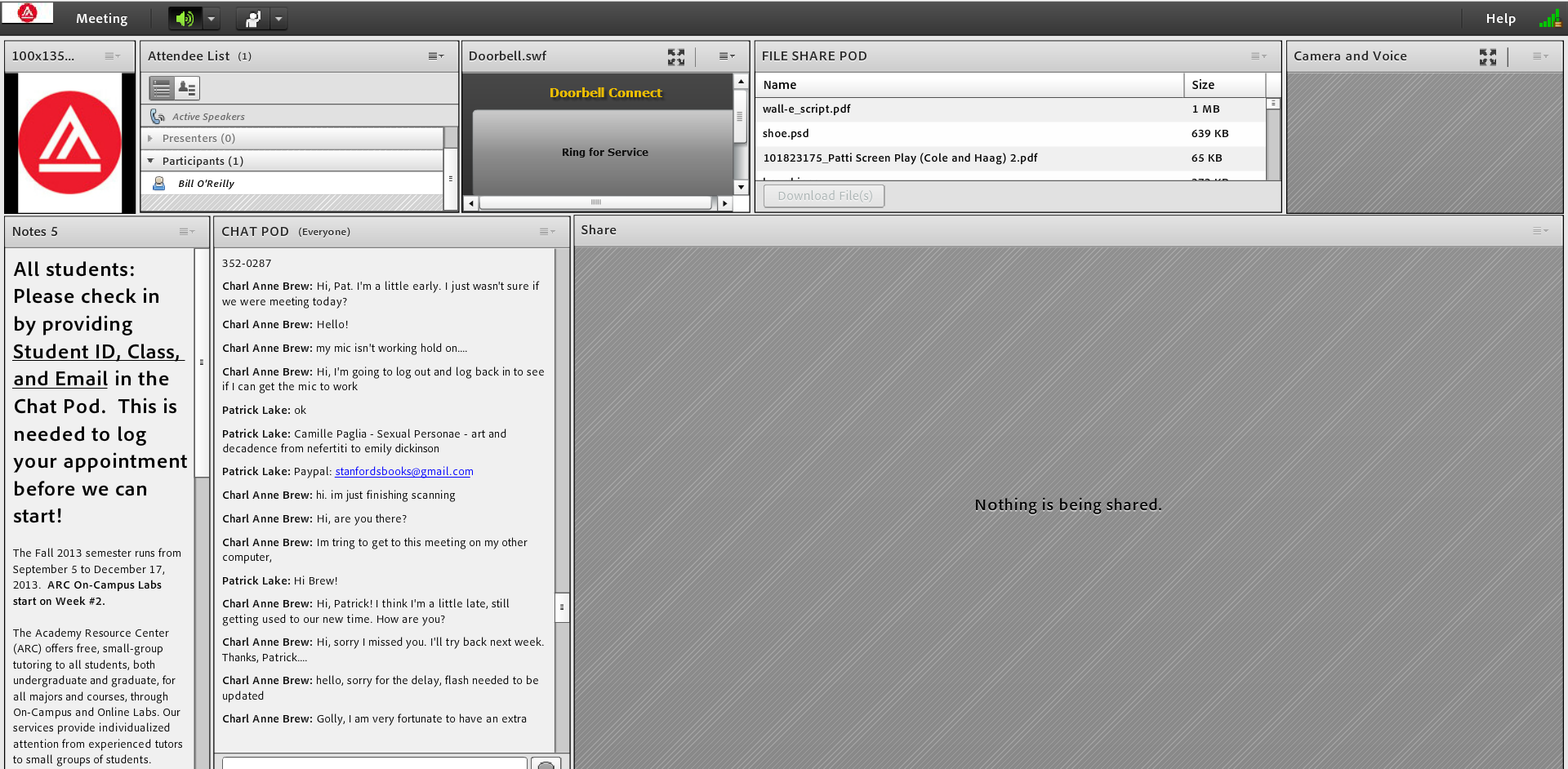Click the Adobe Connect logo in the top bar
1568x769 pixels.
(x=28, y=13)
